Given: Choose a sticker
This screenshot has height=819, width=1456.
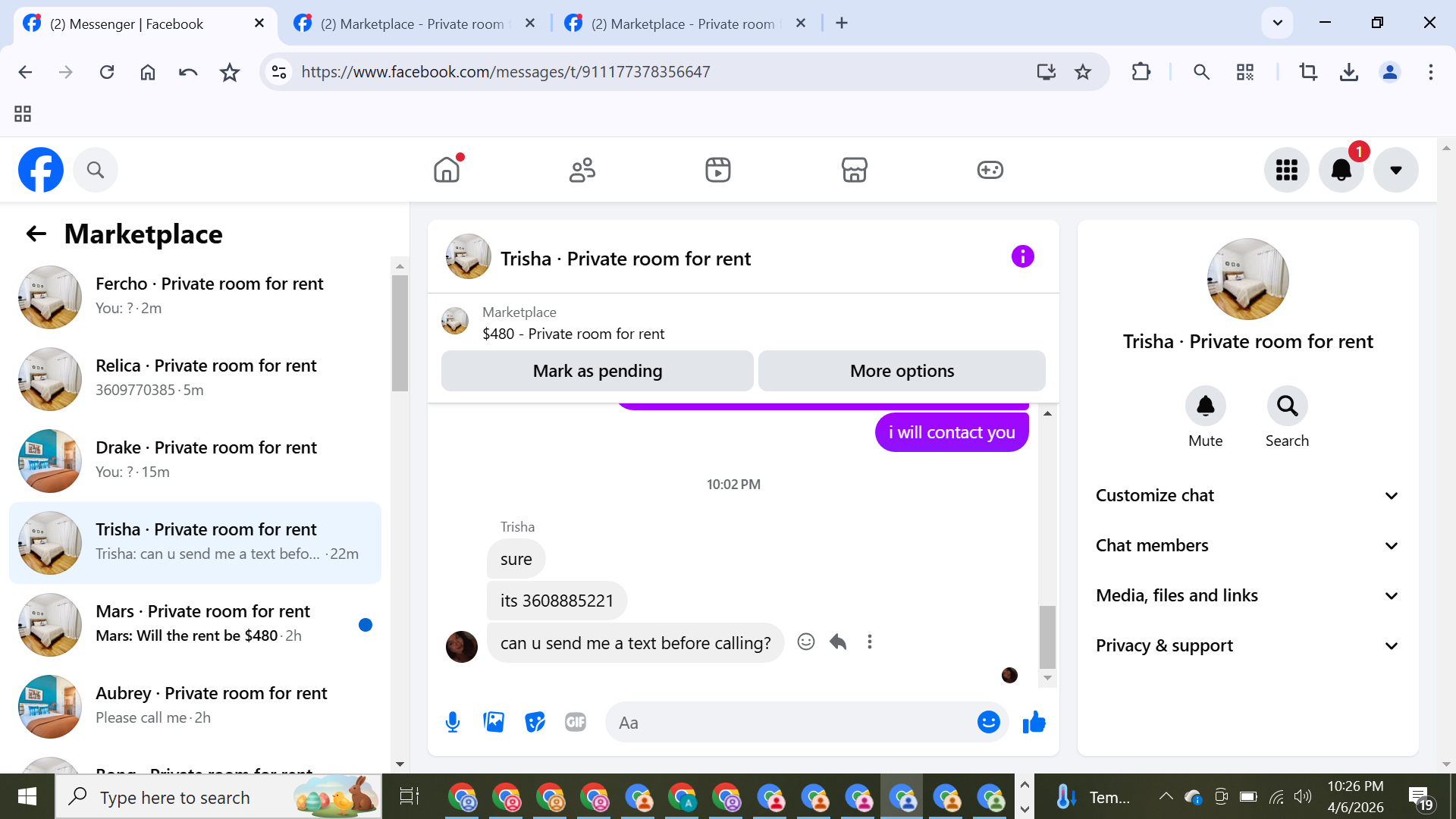Looking at the screenshot, I should click(535, 722).
